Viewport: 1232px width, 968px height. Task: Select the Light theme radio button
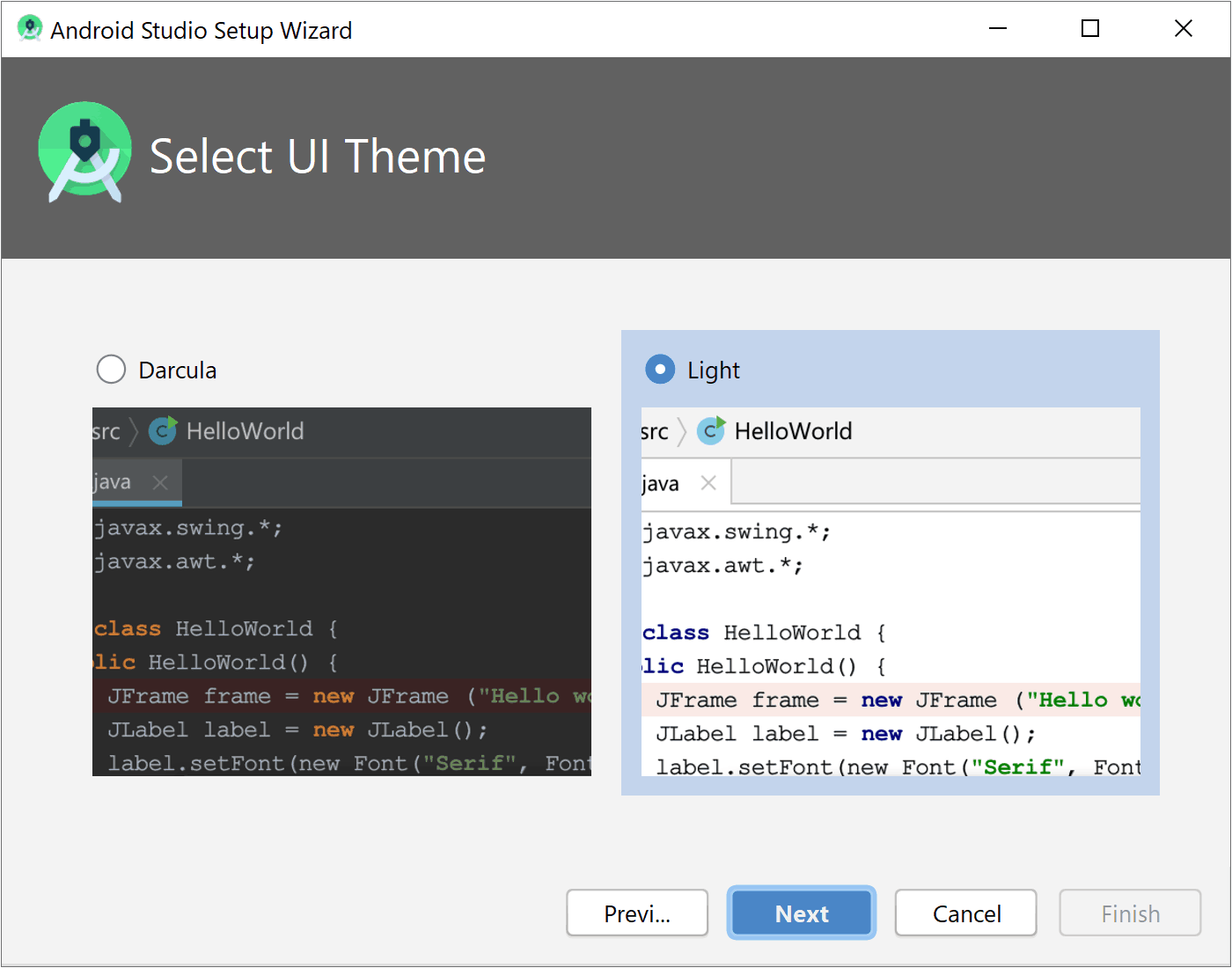pos(660,370)
